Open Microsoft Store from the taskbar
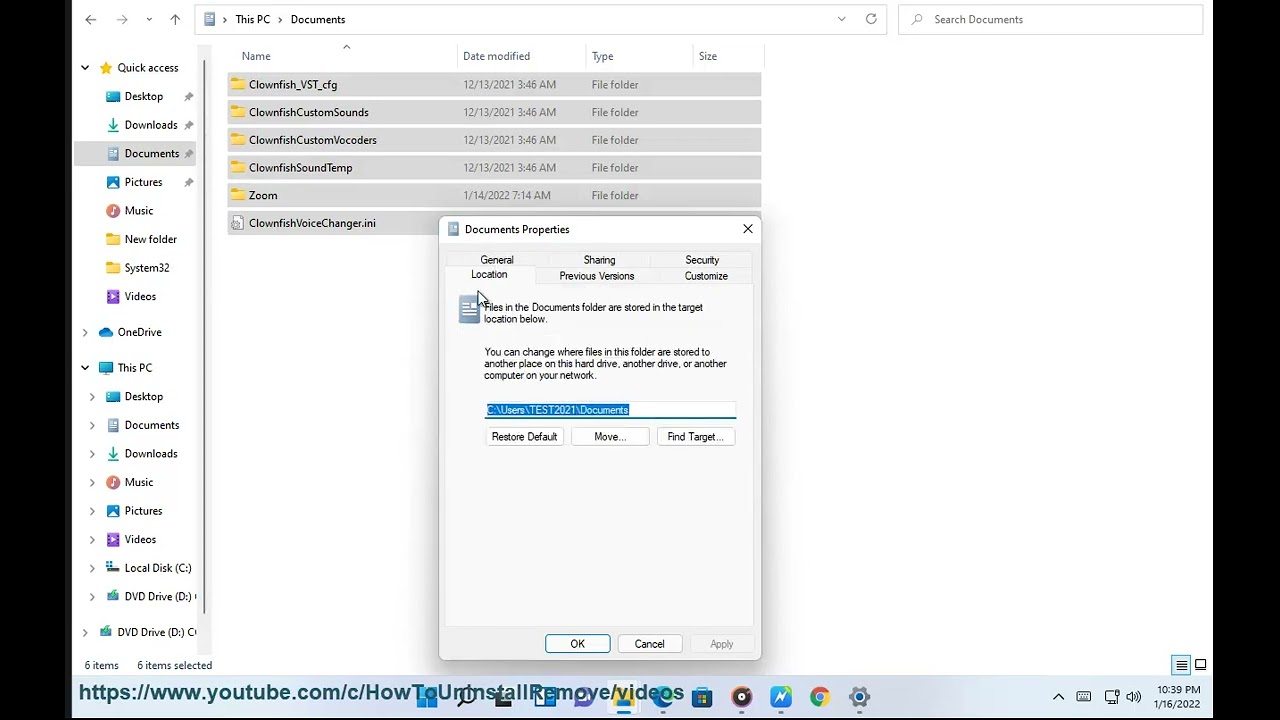Image resolution: width=1280 pixels, height=720 pixels. [702, 697]
